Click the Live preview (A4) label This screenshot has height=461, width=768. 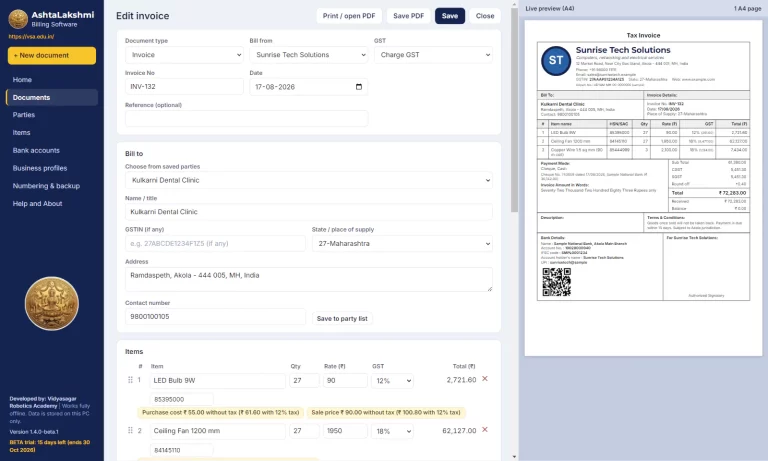point(550,8)
